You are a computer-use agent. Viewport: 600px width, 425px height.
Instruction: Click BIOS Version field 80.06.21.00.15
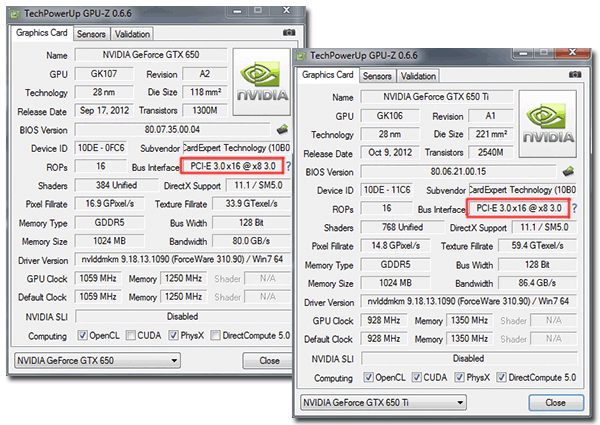(x=458, y=171)
